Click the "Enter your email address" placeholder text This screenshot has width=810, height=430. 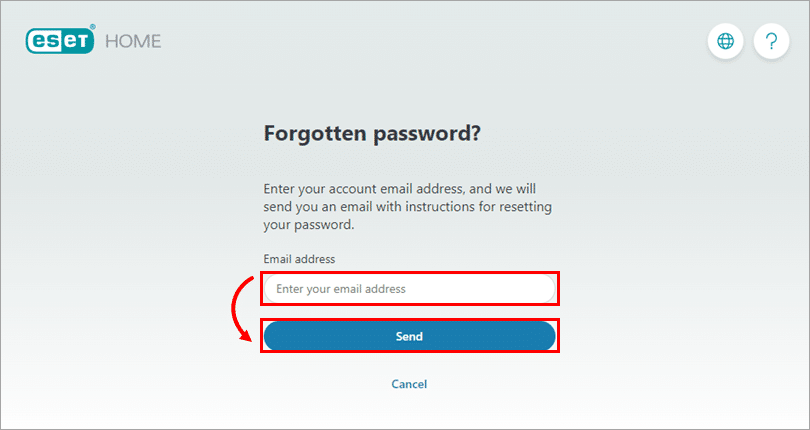341,289
